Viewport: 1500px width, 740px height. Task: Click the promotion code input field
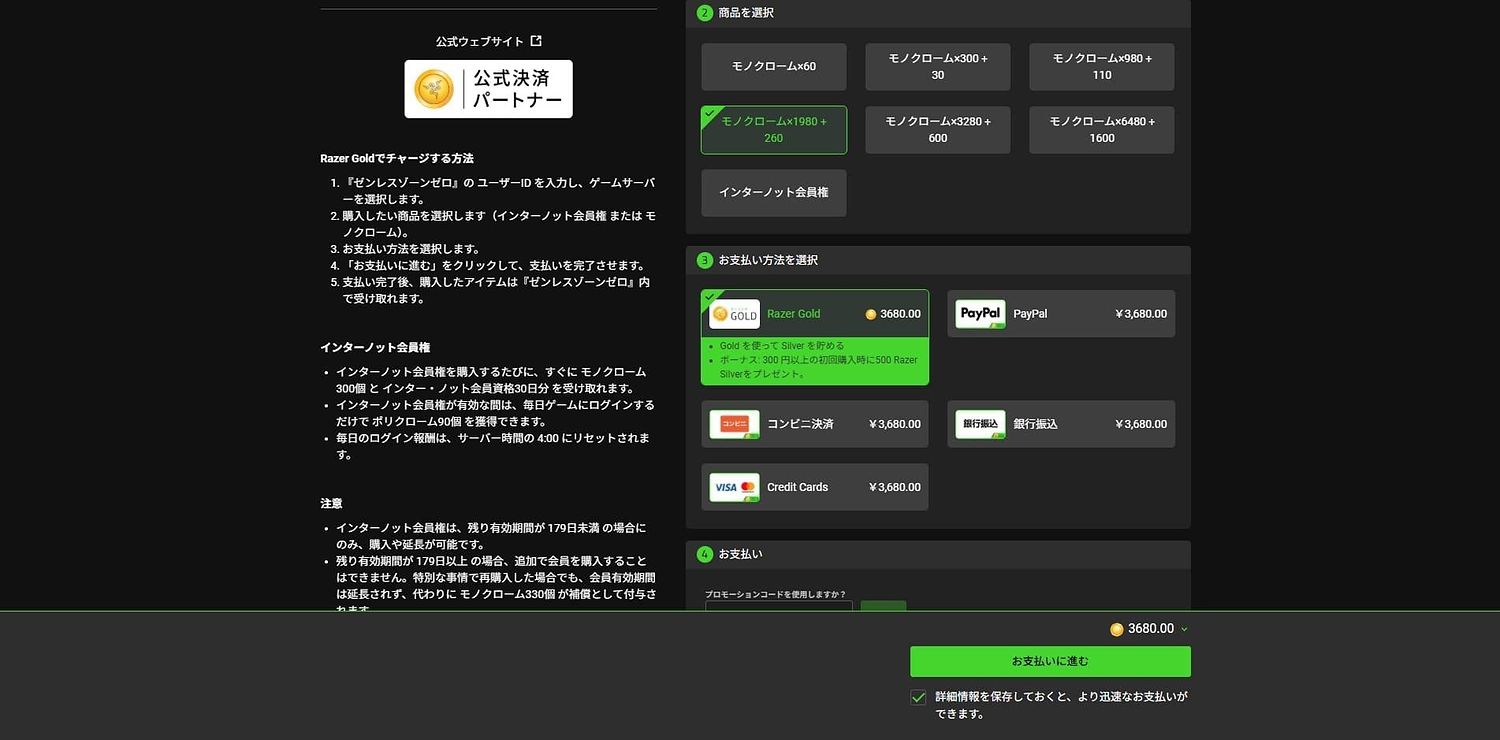coord(778,606)
